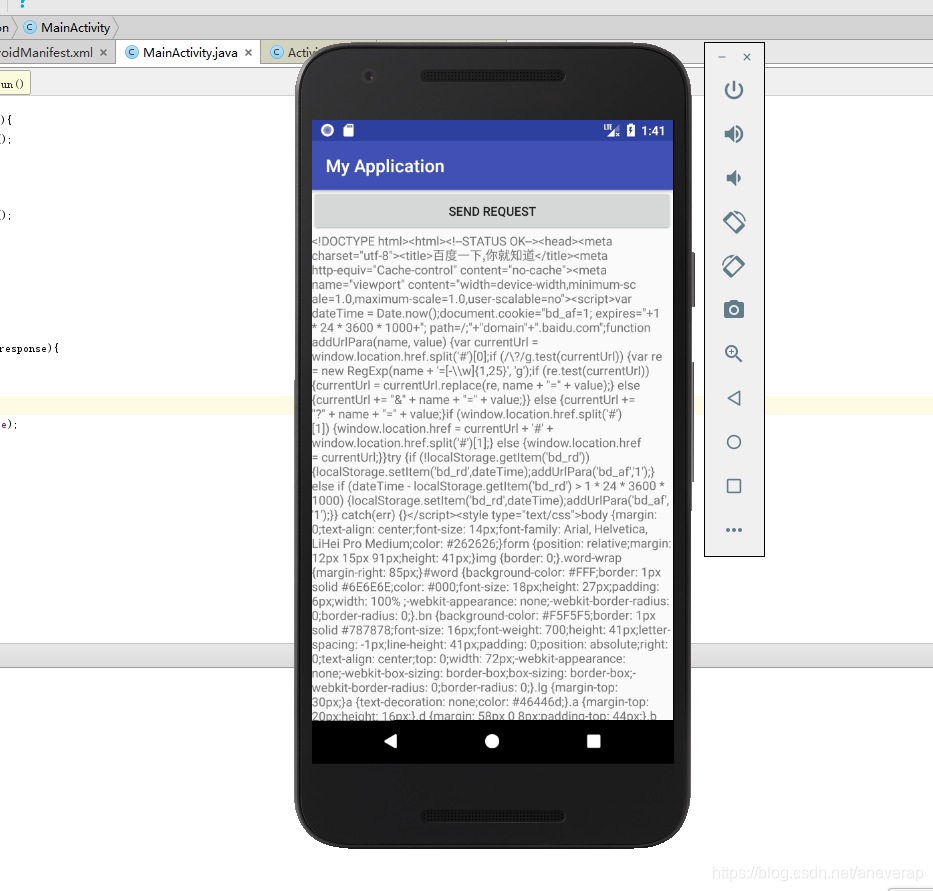This screenshot has width=933, height=891.
Task: Close the AndroidManifest.xml tab
Action: (x=104, y=52)
